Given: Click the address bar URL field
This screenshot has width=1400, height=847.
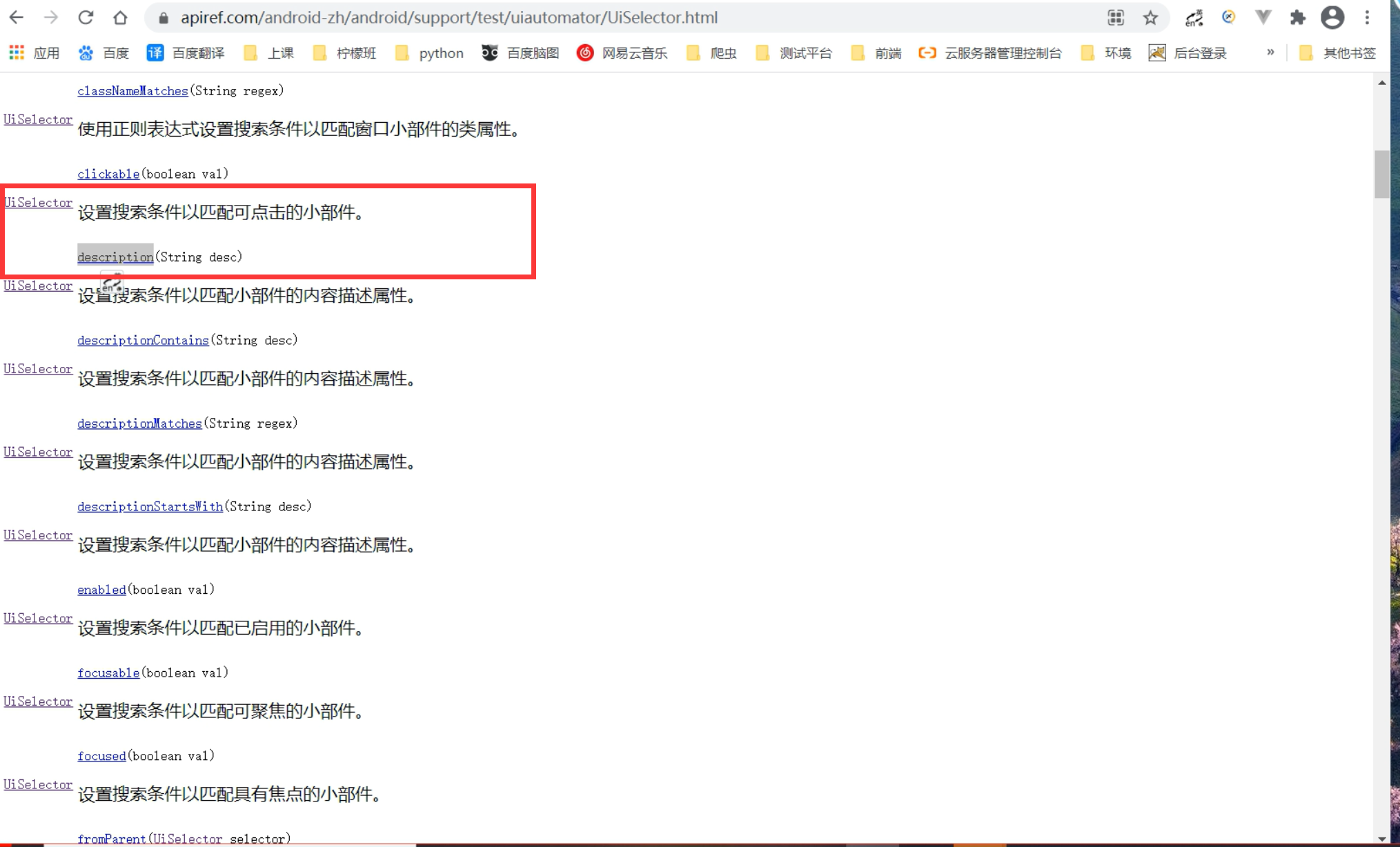Looking at the screenshot, I should click(x=448, y=17).
